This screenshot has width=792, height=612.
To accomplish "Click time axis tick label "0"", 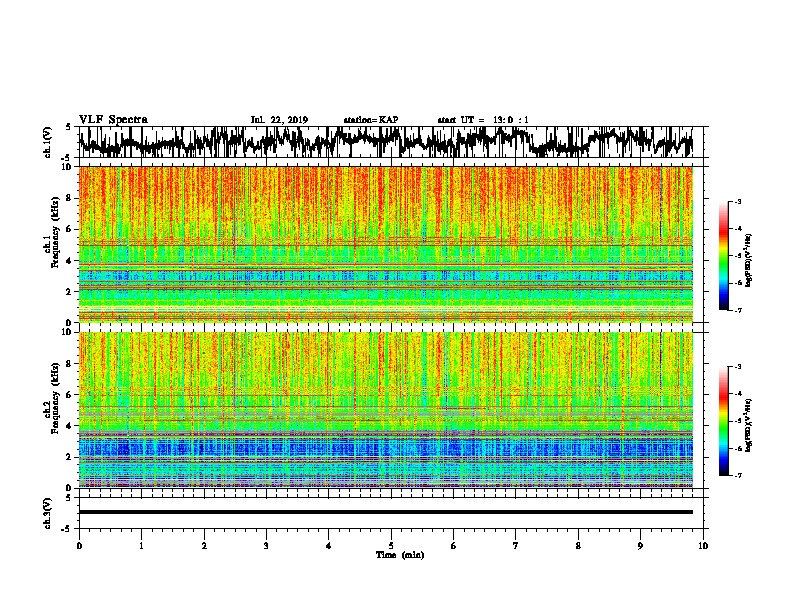I will pos(79,546).
